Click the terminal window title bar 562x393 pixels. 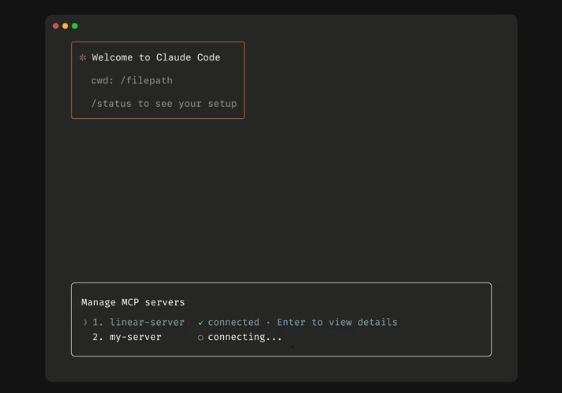tap(281, 26)
